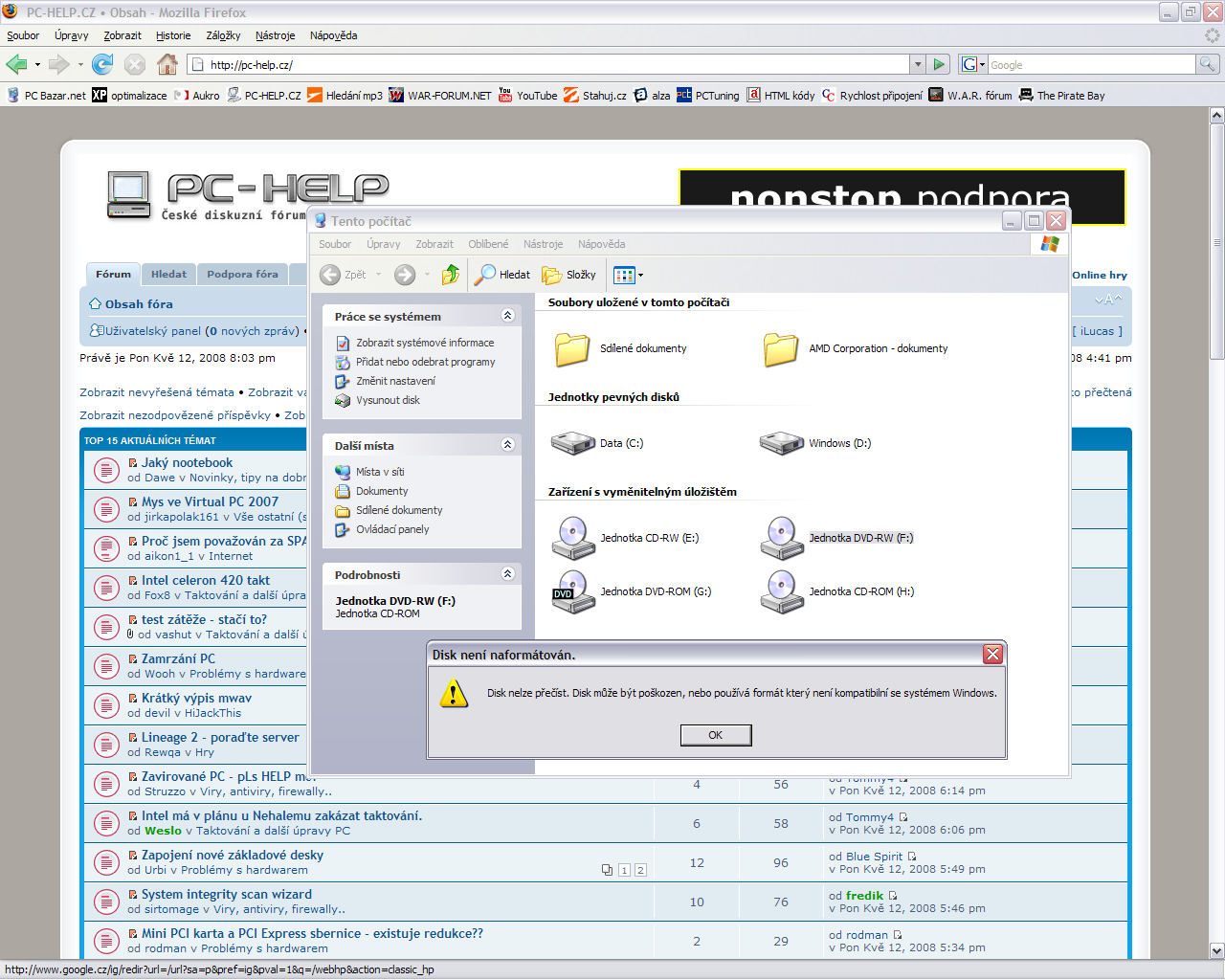This screenshot has height=980, width=1225.
Task: Open the URL history dropdown arrow
Action: pos(918,64)
